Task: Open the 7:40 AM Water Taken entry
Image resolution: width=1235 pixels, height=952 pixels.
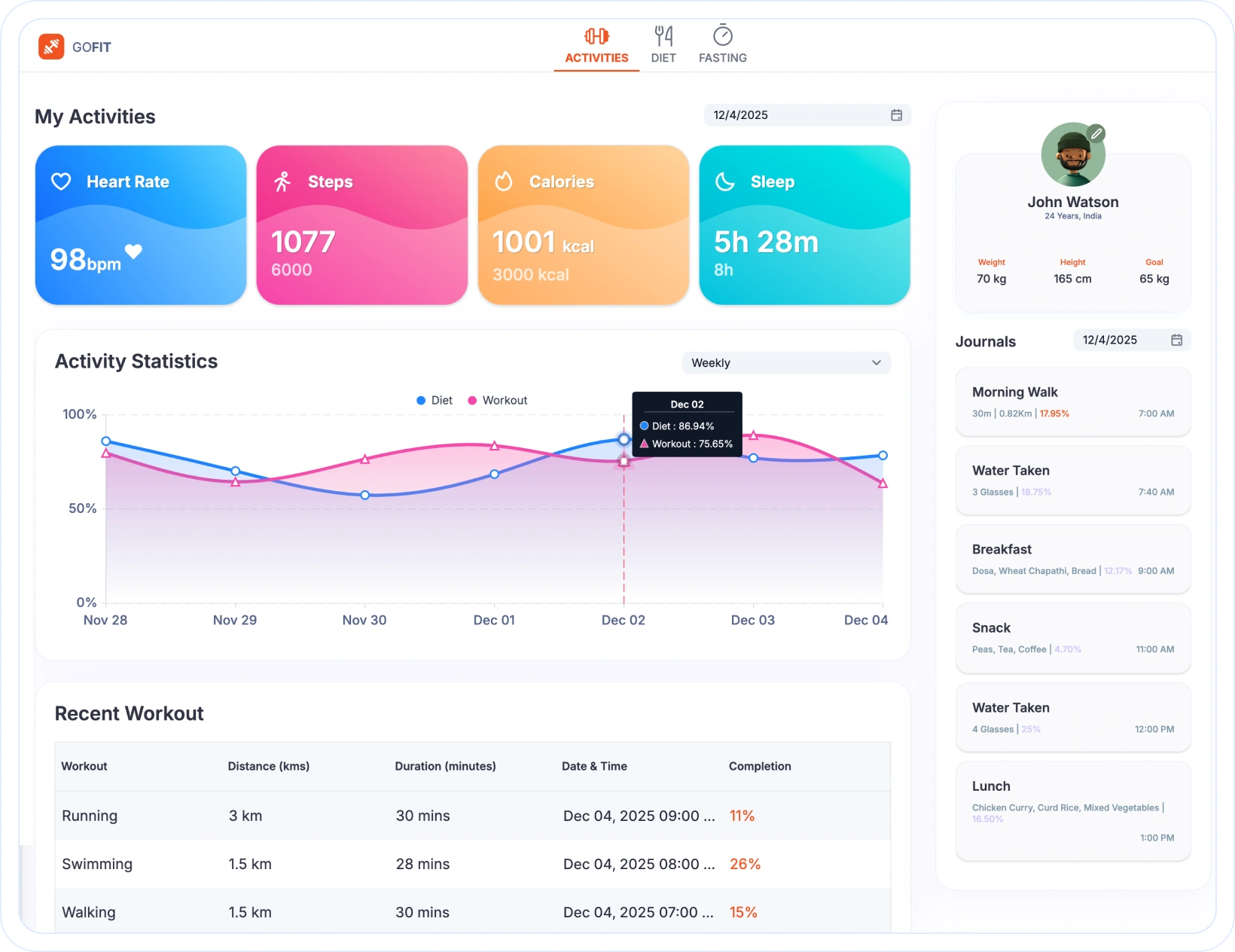Action: 1073,481
